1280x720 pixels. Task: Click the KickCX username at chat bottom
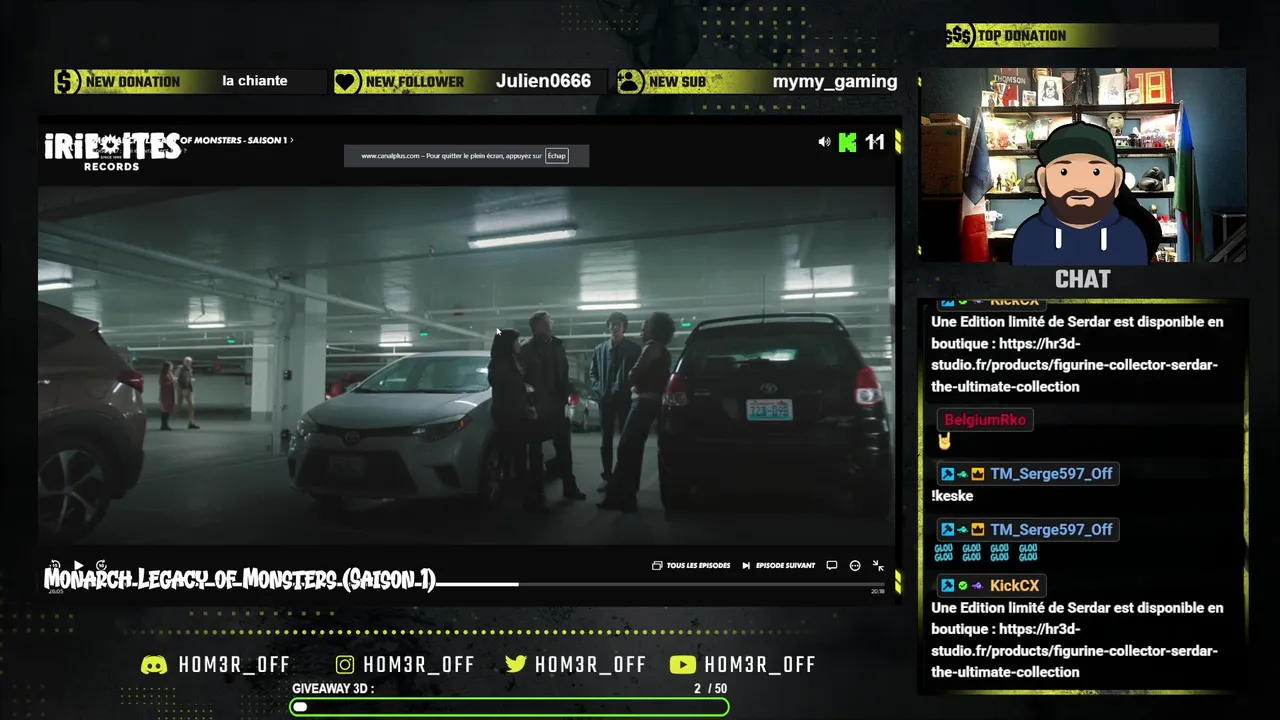click(1014, 585)
